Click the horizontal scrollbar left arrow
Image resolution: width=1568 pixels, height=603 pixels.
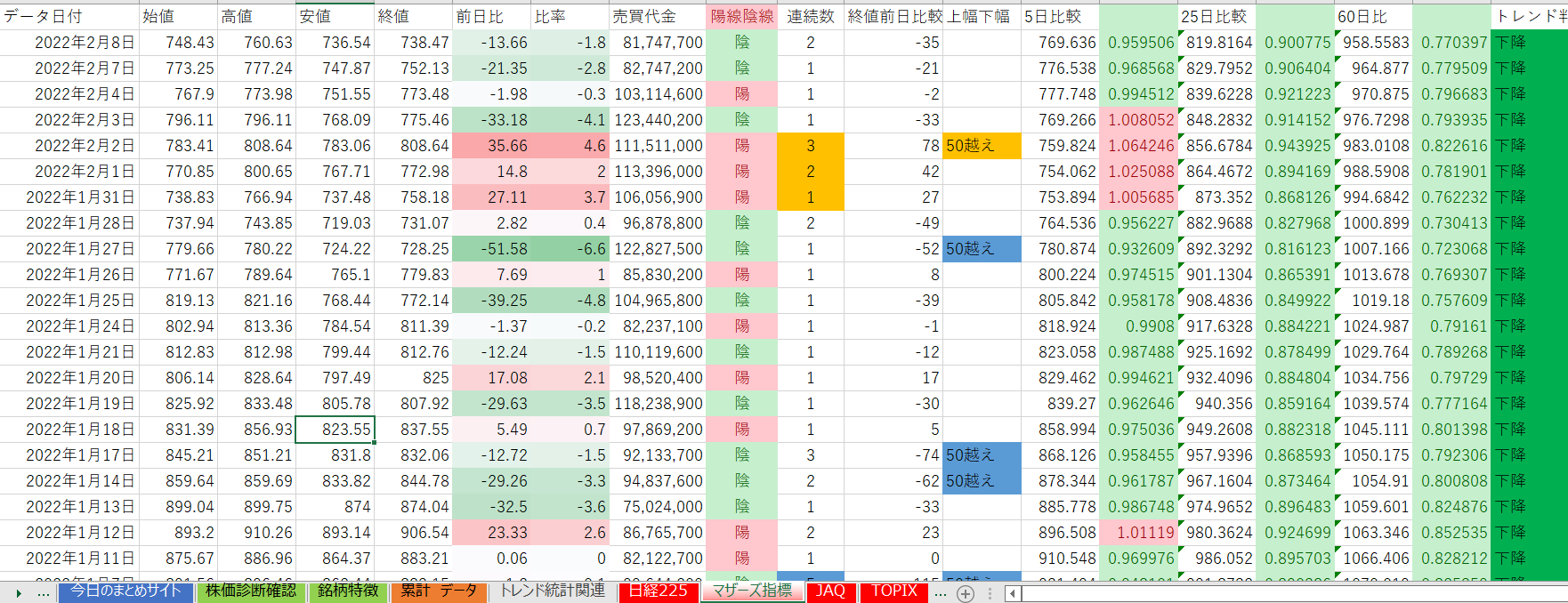(x=1012, y=593)
